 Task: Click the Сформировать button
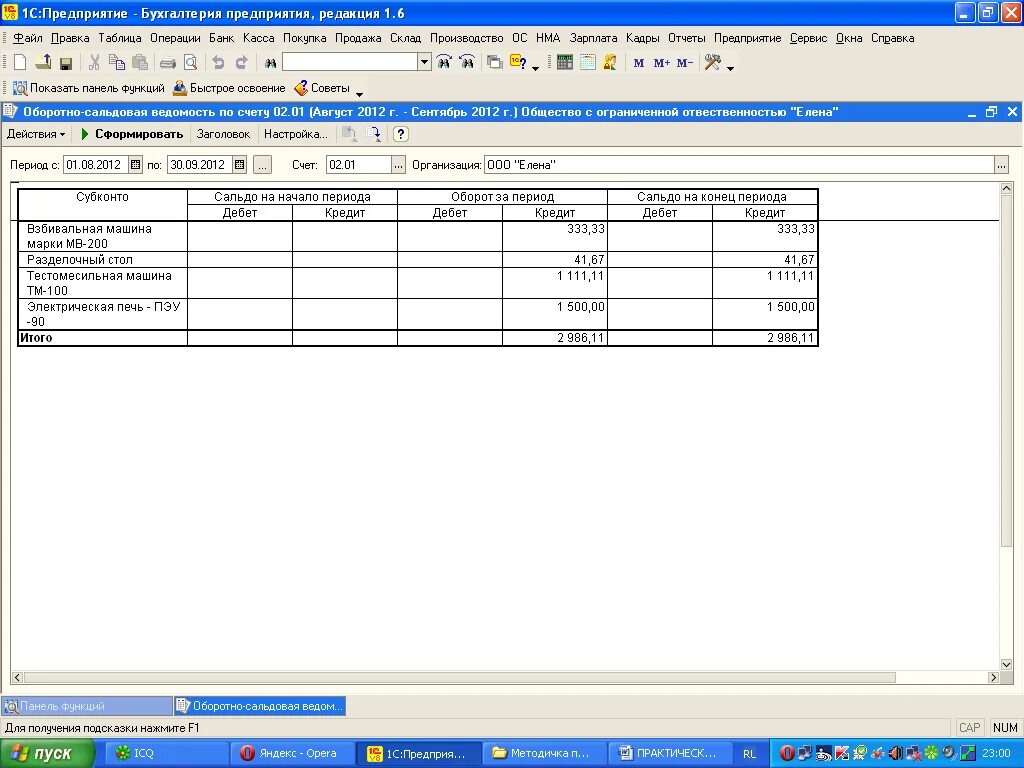[132, 134]
